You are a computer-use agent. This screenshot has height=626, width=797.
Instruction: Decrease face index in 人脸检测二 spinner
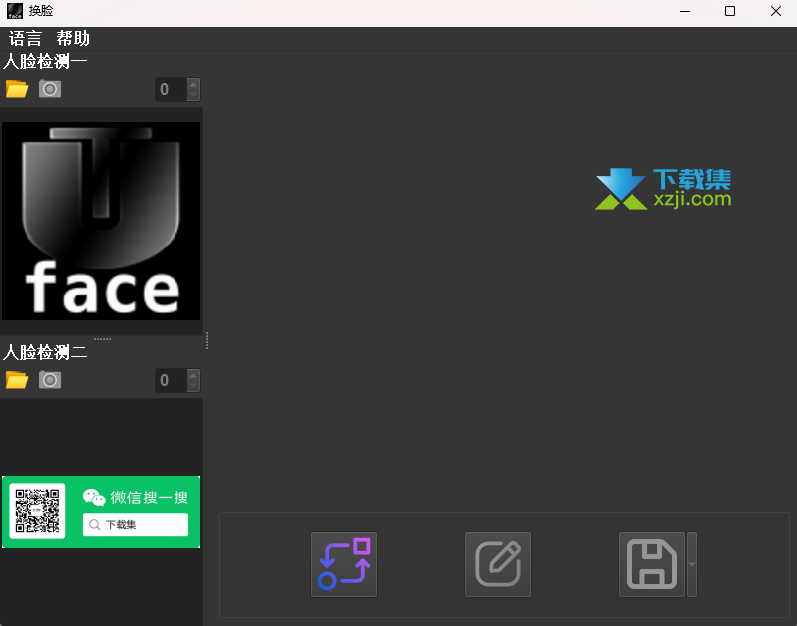[x=193, y=386]
